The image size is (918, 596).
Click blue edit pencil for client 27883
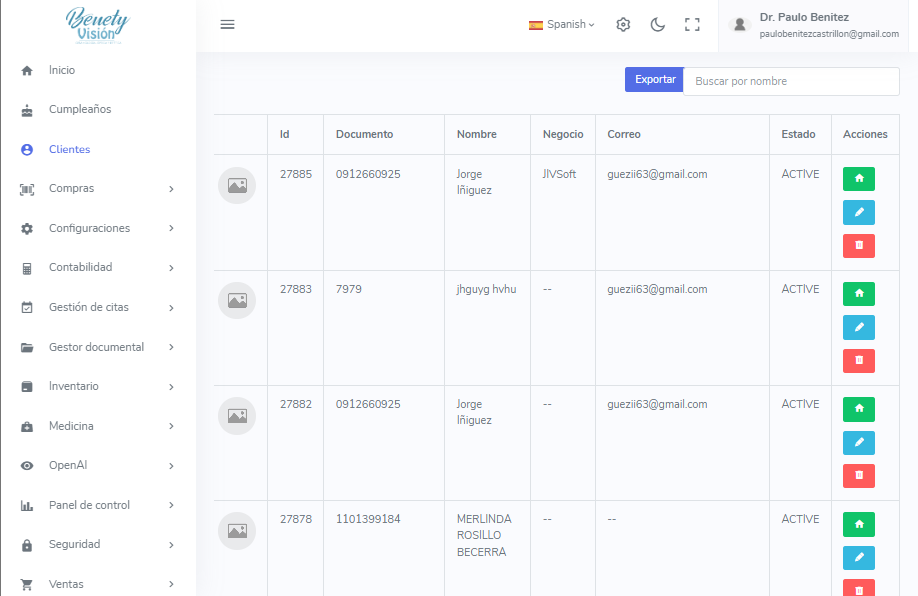(858, 328)
